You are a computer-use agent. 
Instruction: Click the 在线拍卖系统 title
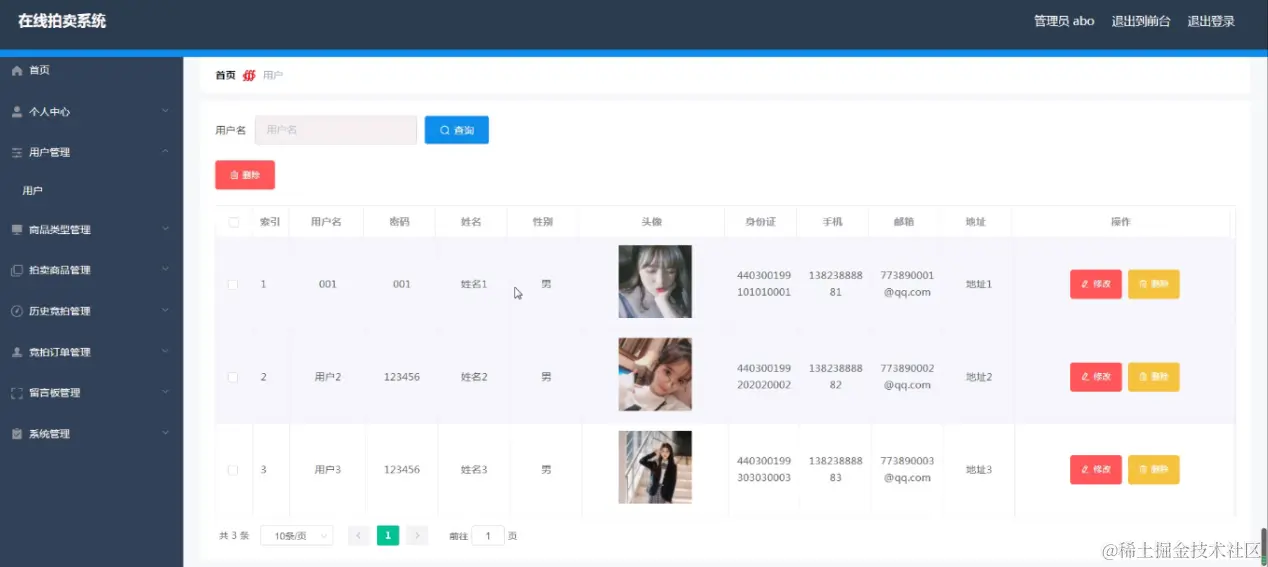tap(62, 21)
